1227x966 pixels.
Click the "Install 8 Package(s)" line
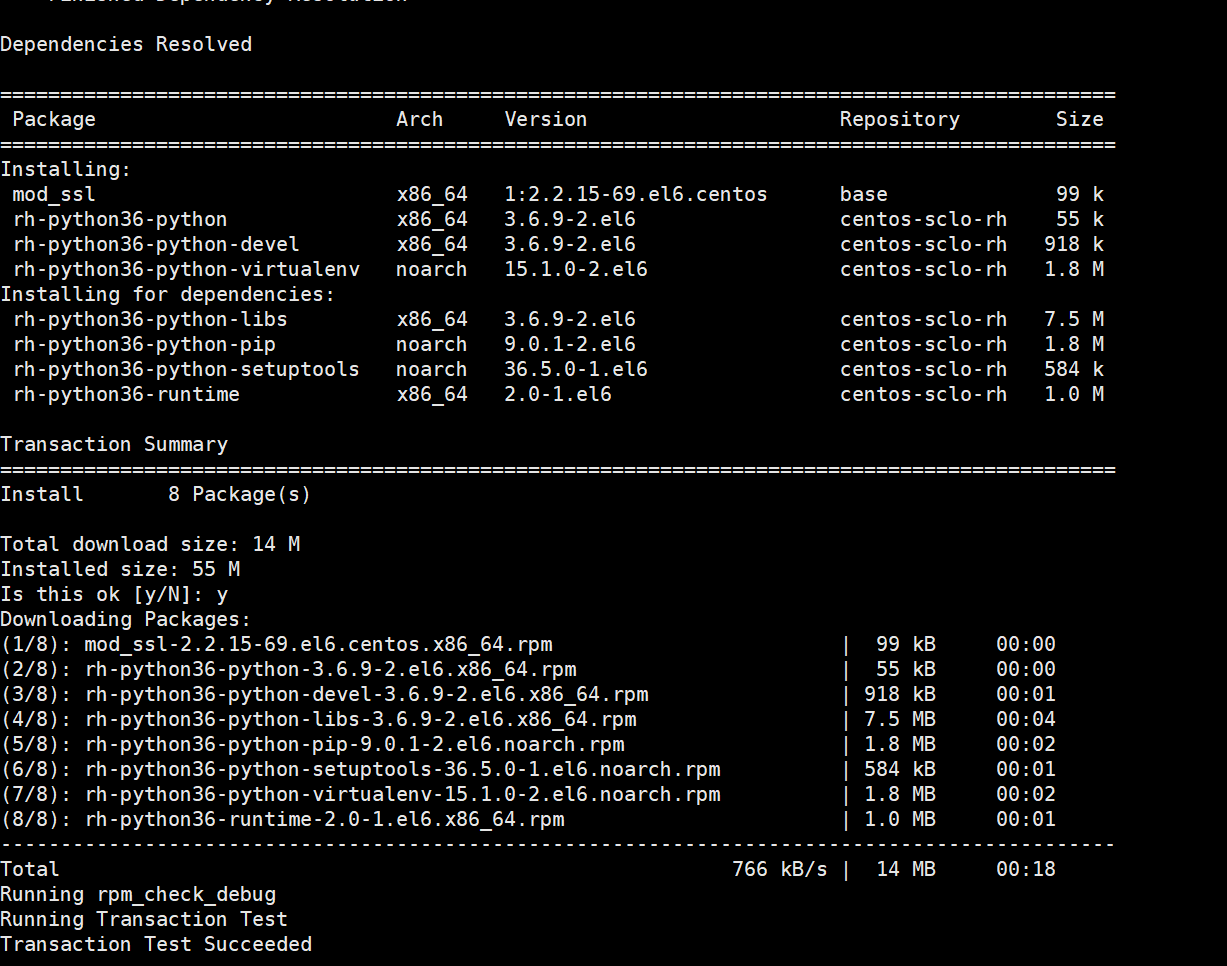coord(156,494)
